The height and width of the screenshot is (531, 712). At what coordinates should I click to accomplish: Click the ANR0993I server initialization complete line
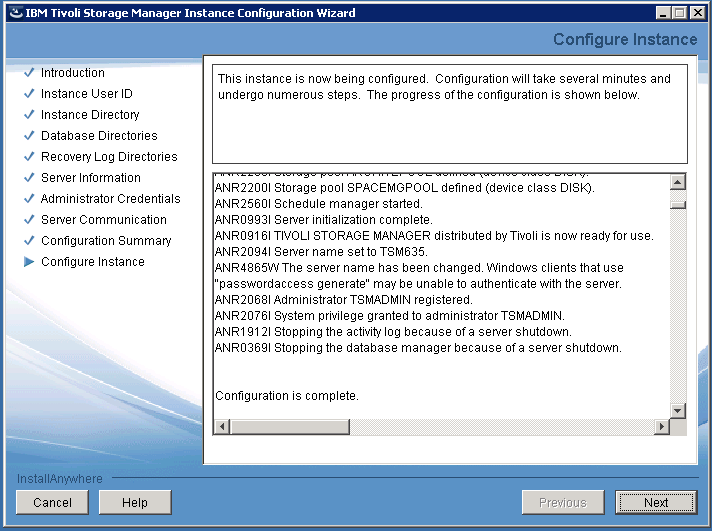coord(324,220)
